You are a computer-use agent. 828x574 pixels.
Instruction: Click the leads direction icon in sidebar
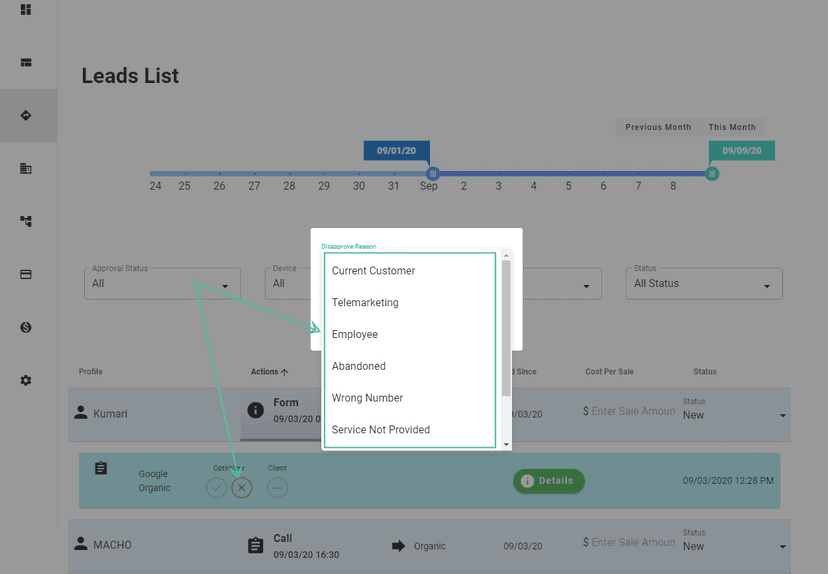click(x=26, y=115)
